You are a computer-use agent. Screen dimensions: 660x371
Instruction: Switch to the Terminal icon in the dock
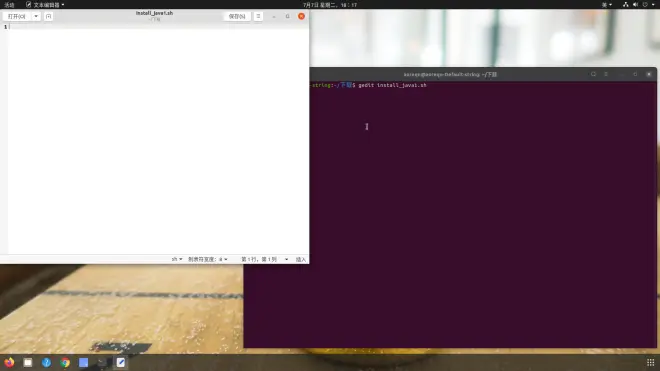[x=102, y=362]
